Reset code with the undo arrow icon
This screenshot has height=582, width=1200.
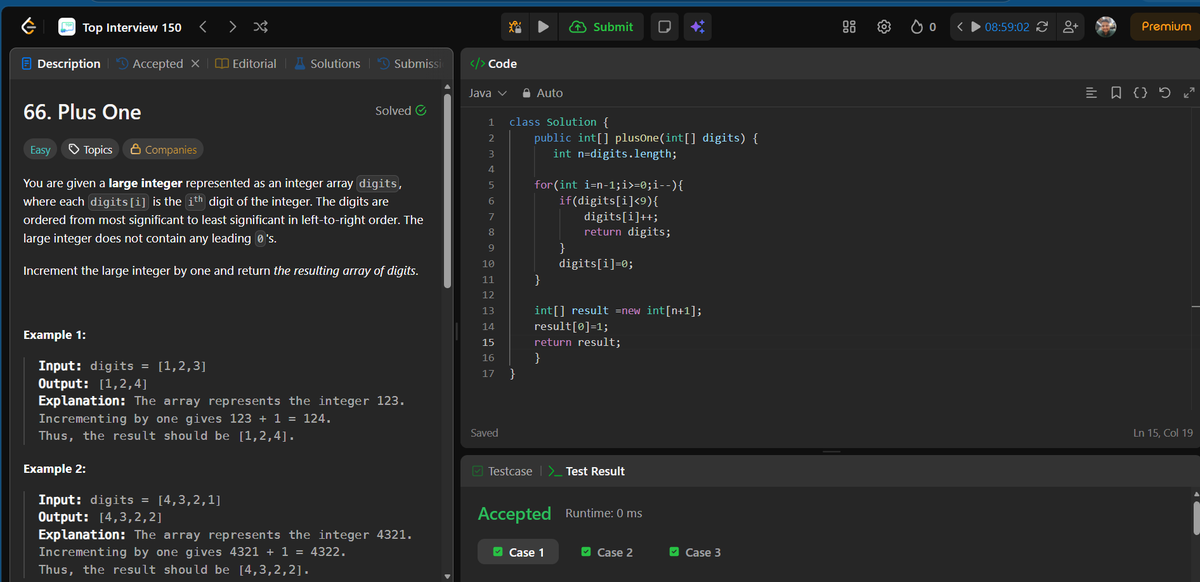pyautogui.click(x=1165, y=93)
